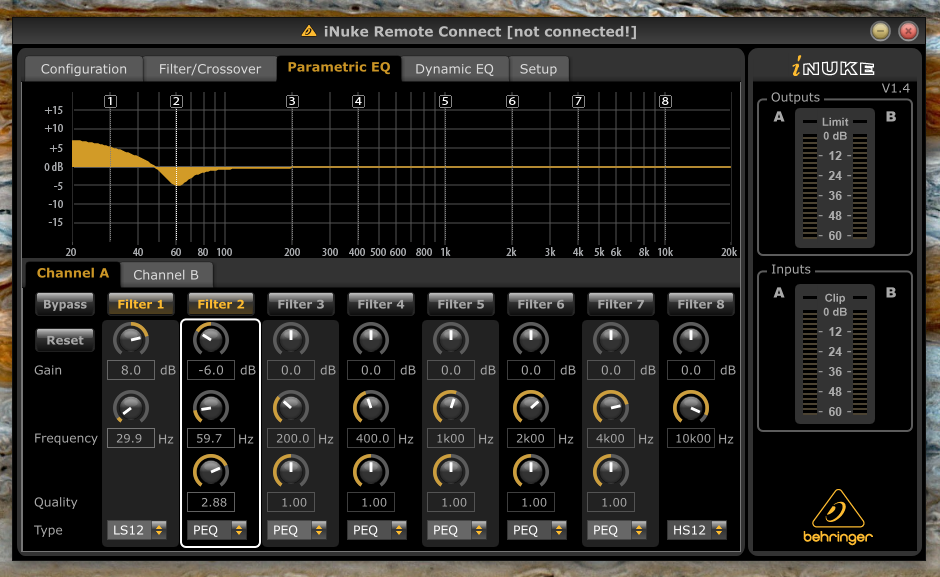Click Filter 1 frequency field 29.9
The image size is (940, 577).
[x=131, y=438]
